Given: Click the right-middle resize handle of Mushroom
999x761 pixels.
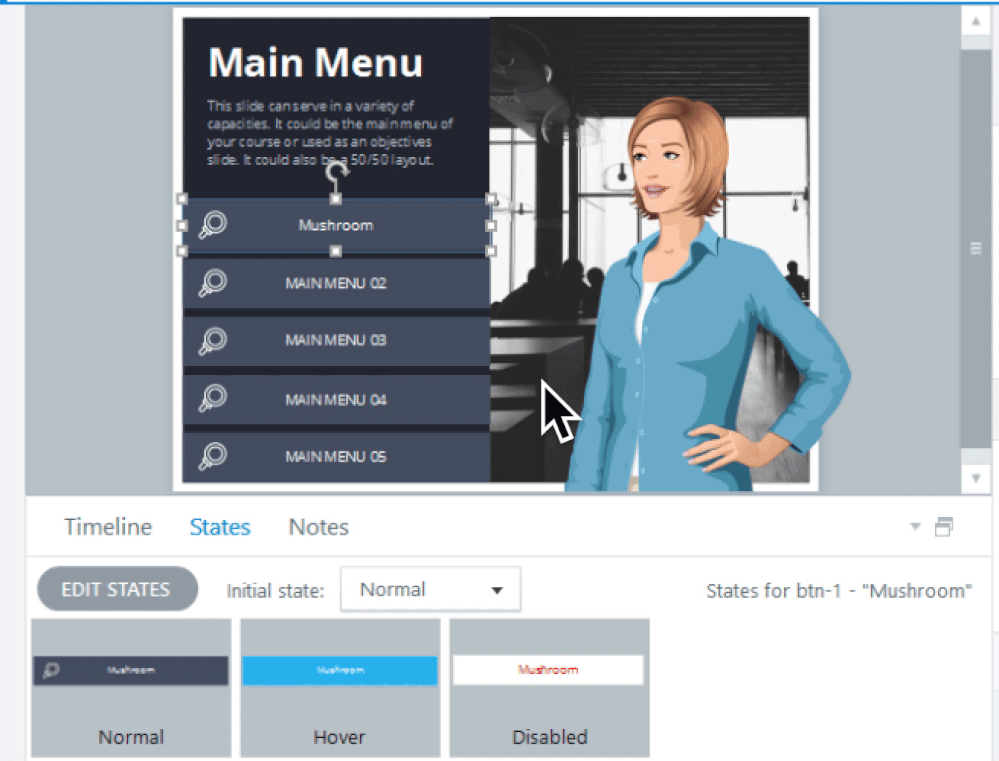Looking at the screenshot, I should tap(491, 226).
